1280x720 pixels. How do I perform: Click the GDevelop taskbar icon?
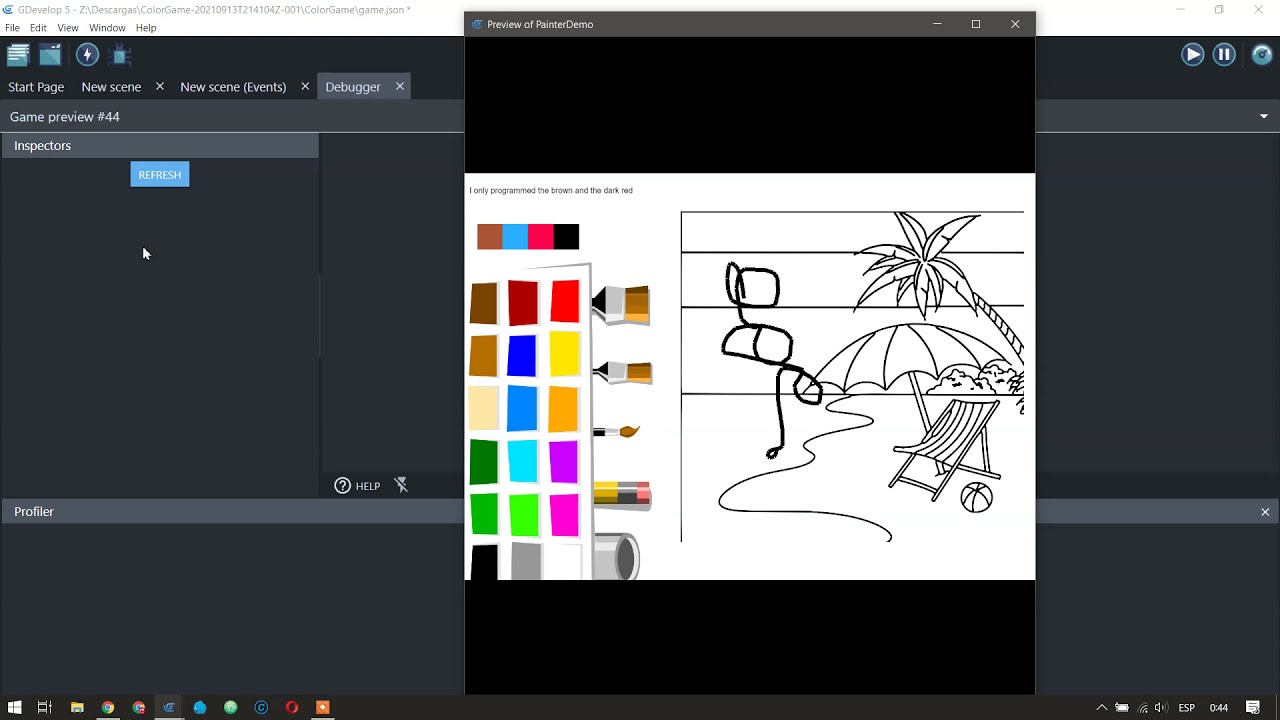[x=169, y=707]
